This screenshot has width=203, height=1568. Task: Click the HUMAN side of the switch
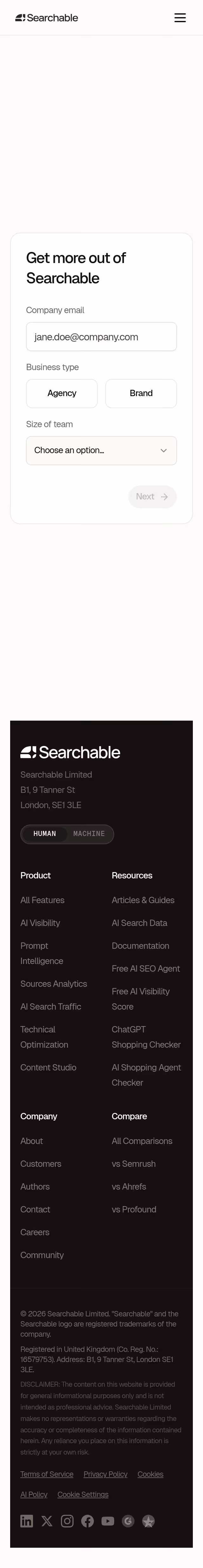coord(44,834)
